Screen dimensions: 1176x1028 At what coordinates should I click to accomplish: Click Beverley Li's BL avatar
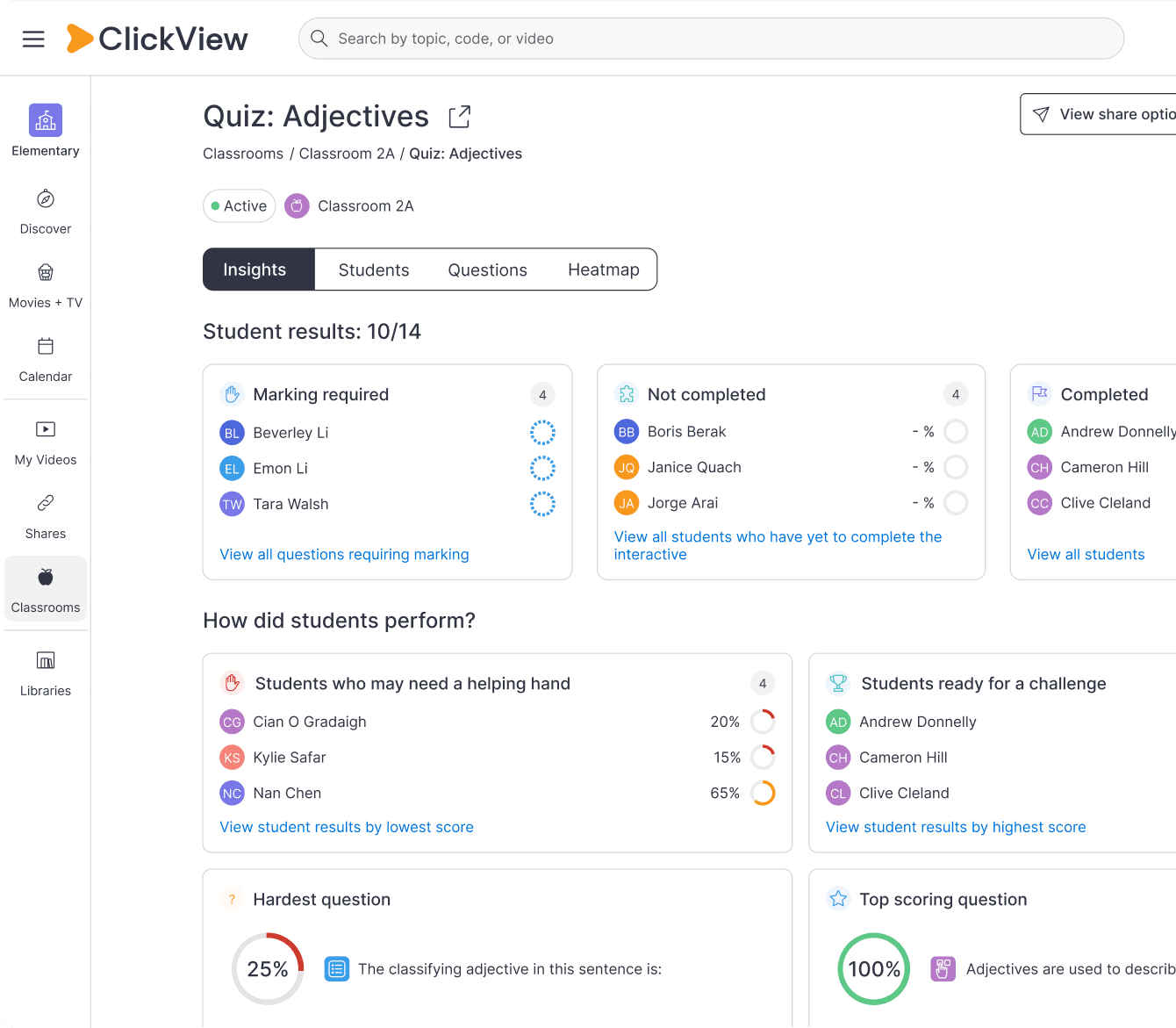click(x=232, y=433)
